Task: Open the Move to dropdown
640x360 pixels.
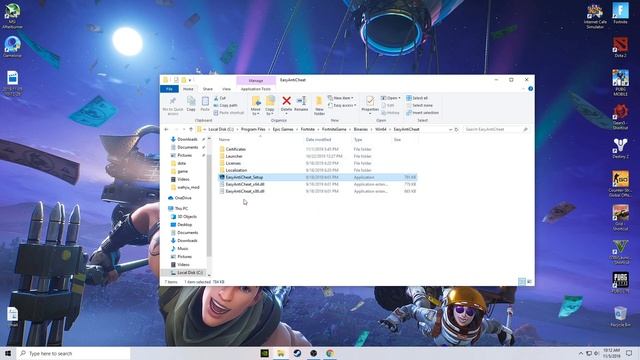Action: pyautogui.click(x=256, y=106)
